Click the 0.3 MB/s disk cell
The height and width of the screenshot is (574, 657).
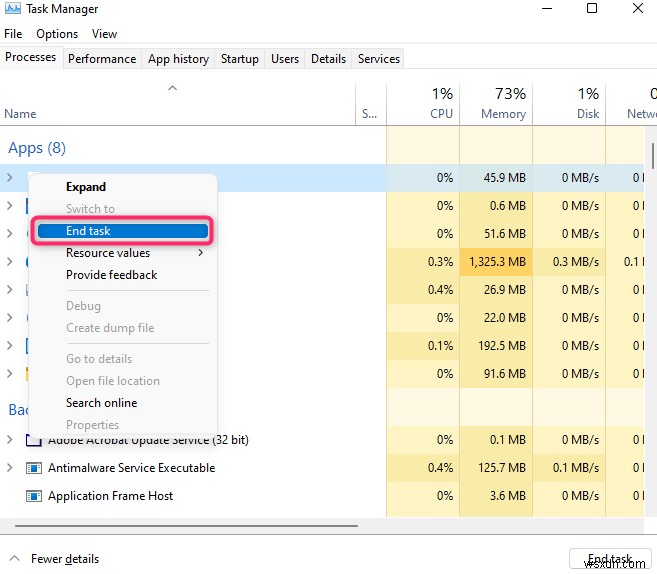(x=569, y=262)
